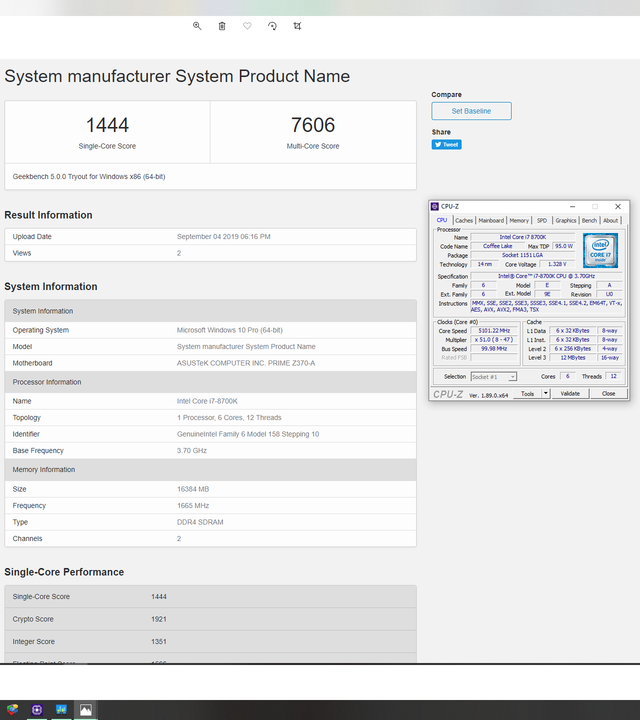Click the 3.70 GHz base frequency value
640x720 pixels.
pyautogui.click(x=192, y=450)
